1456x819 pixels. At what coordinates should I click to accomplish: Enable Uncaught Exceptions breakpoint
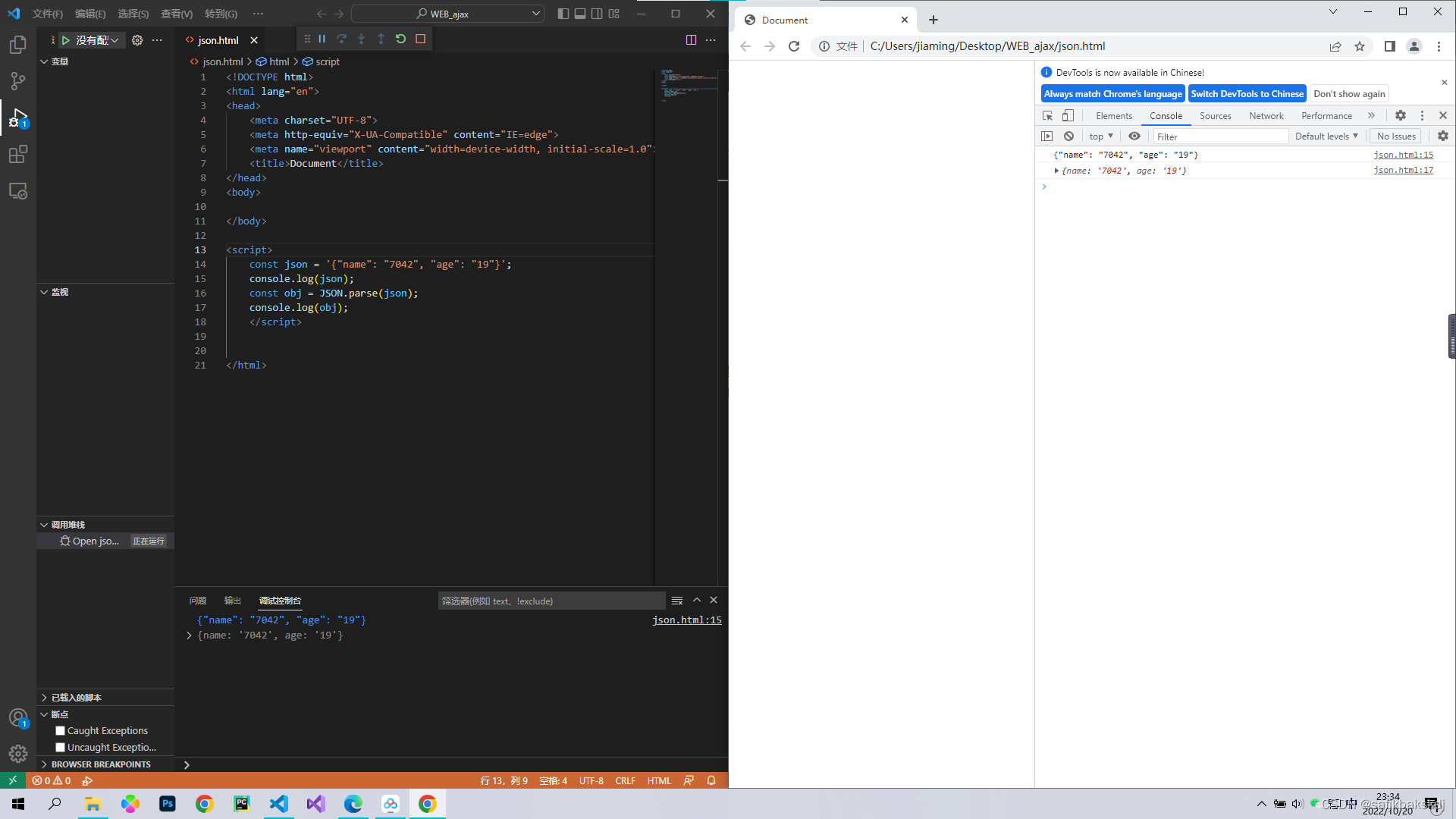coord(61,748)
